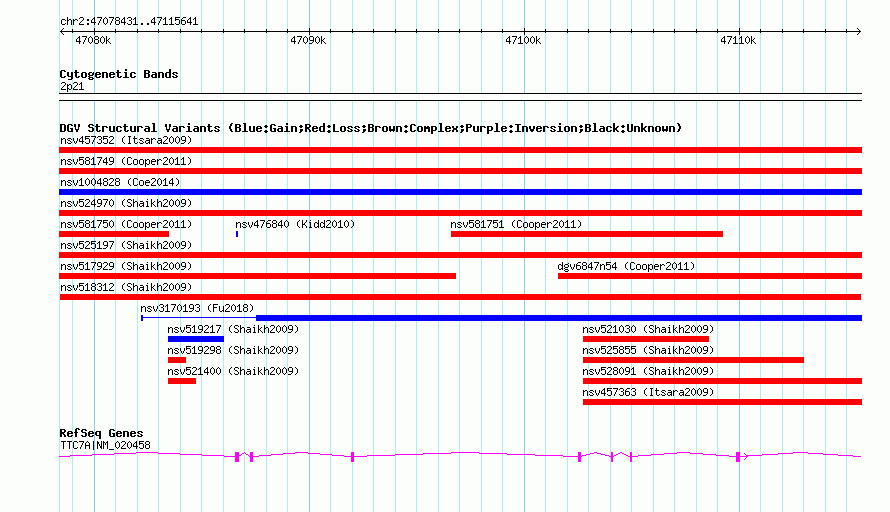Click the 47080k ruler label
The image size is (890, 512).
(93, 40)
